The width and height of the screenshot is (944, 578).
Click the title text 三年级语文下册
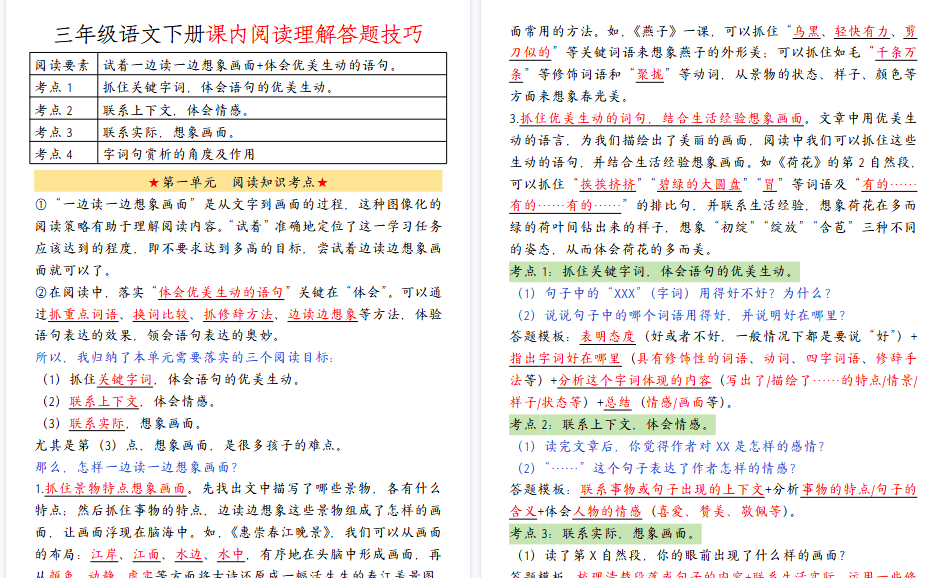(x=130, y=34)
